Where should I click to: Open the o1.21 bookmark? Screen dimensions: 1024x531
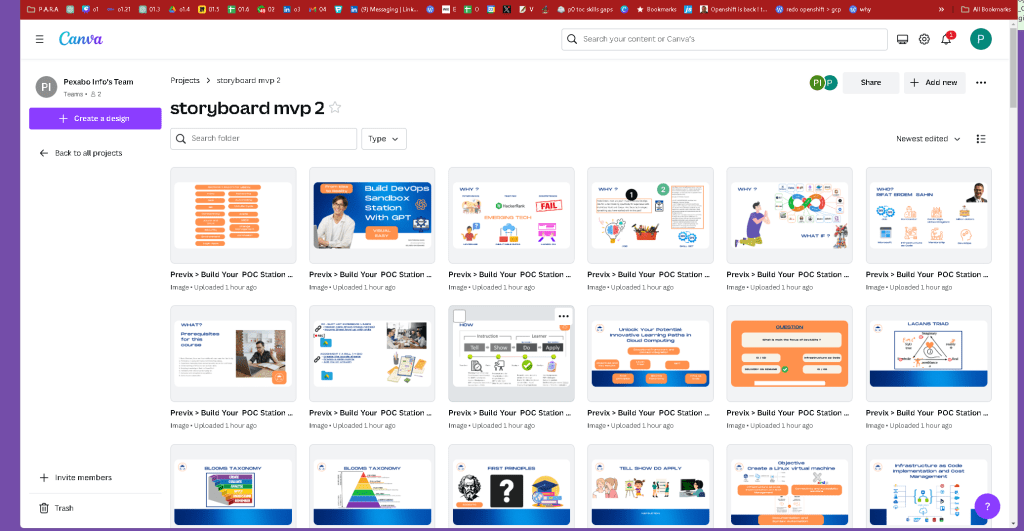[119, 9]
